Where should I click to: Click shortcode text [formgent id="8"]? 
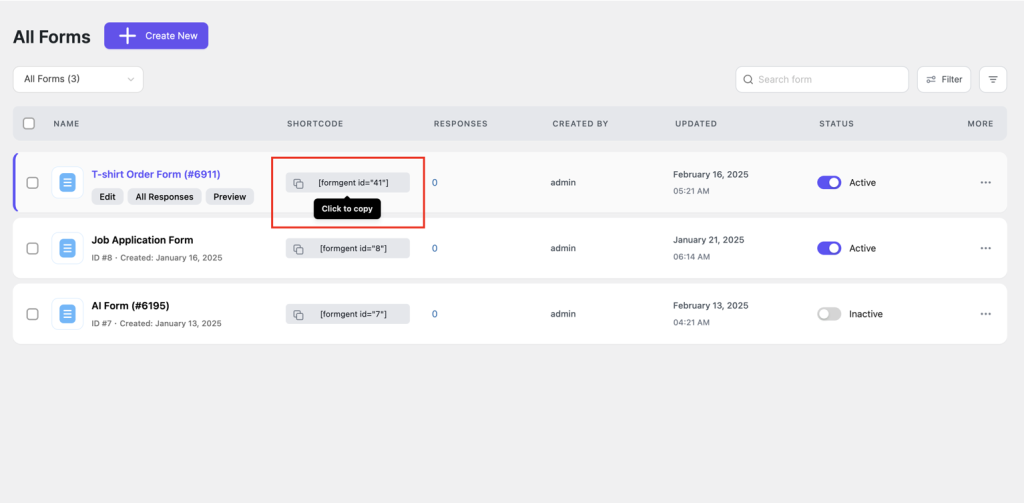click(x=353, y=249)
